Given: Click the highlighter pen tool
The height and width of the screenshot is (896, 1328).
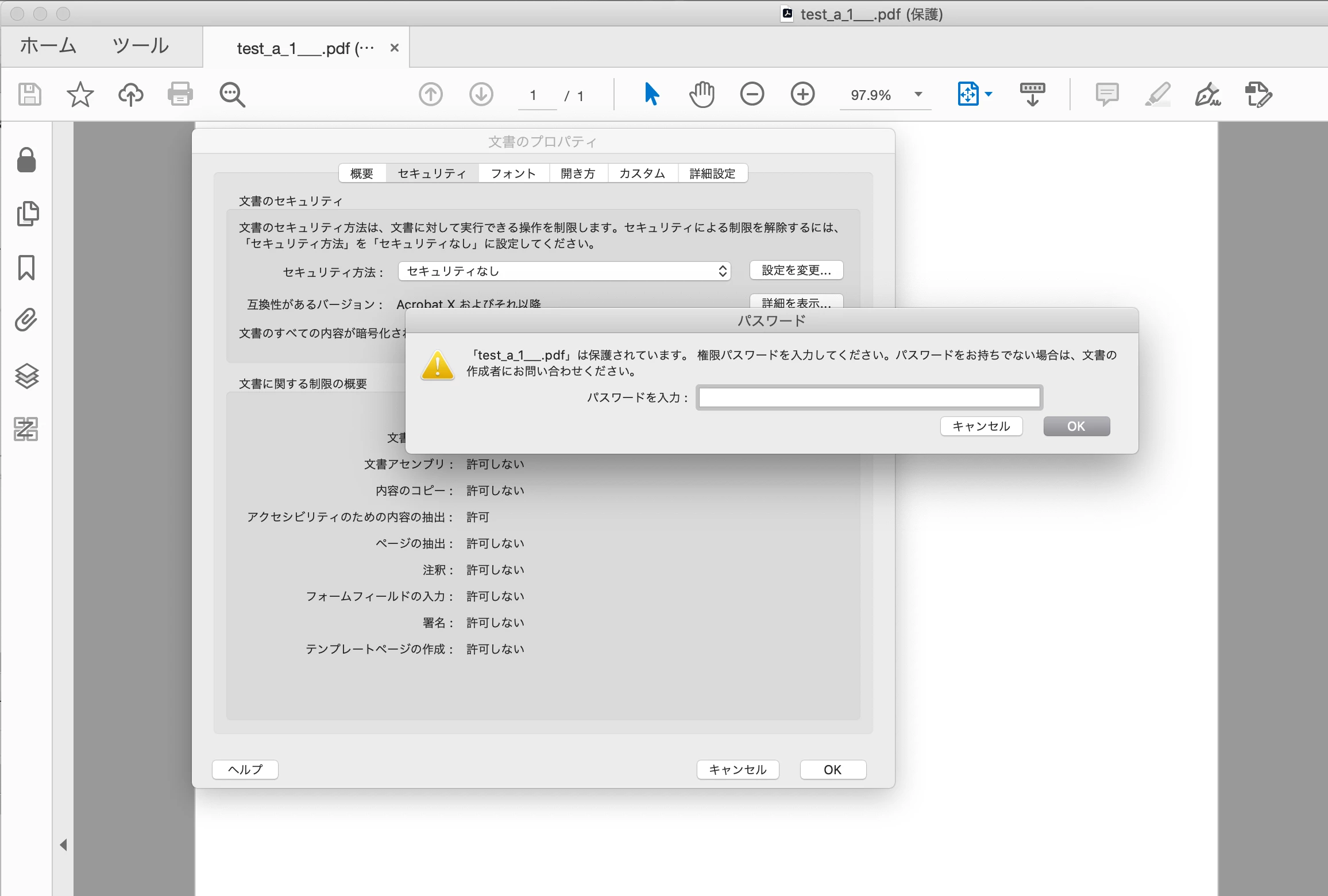Looking at the screenshot, I should pos(1157,94).
